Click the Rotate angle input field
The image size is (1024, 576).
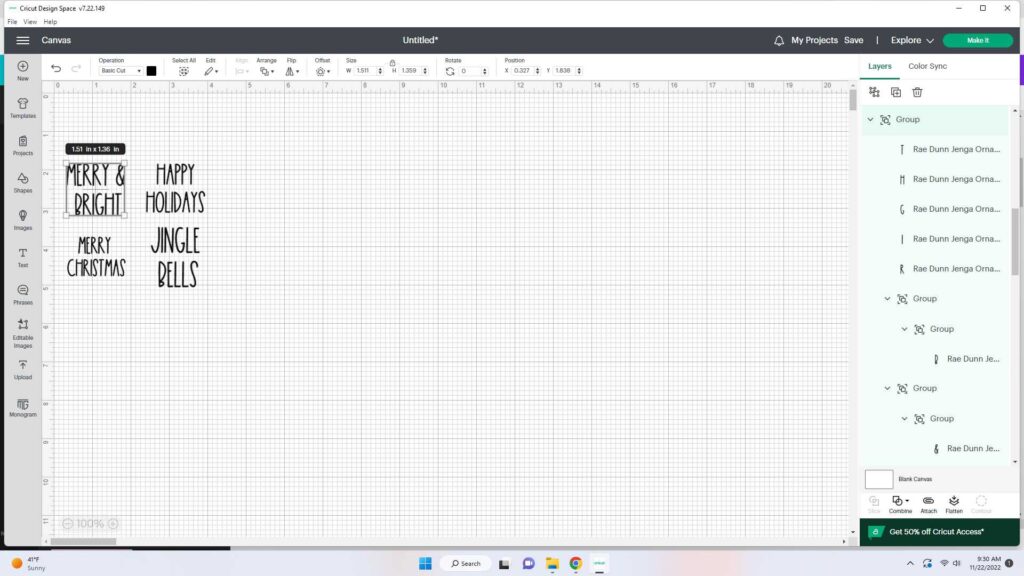[470, 71]
